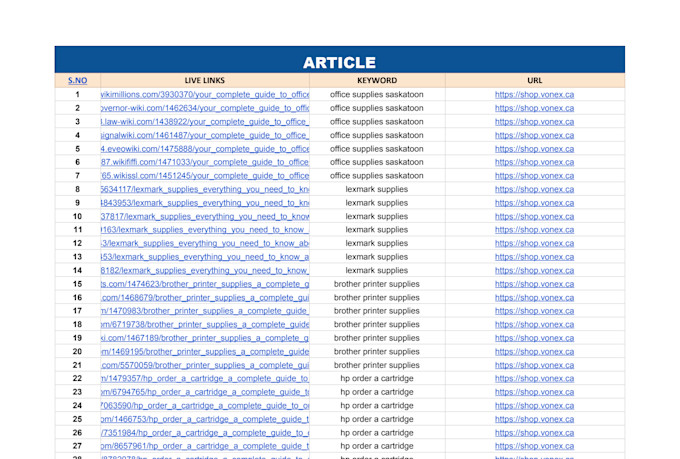The image size is (680, 459).
Task: Select keyword cell 'office supplies saskatoon' in row 6
Action: pos(377,162)
